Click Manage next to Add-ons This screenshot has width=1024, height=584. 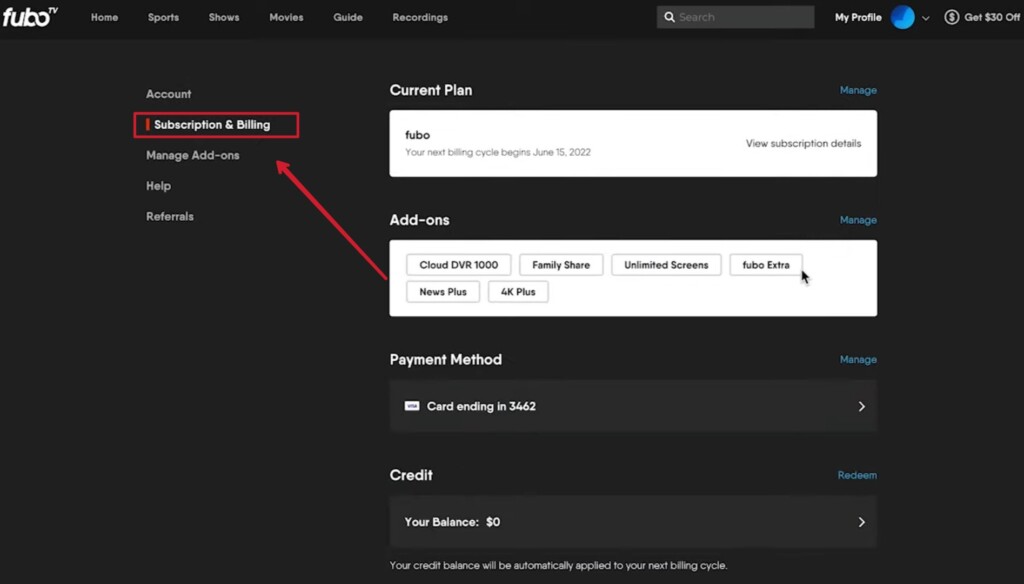858,220
